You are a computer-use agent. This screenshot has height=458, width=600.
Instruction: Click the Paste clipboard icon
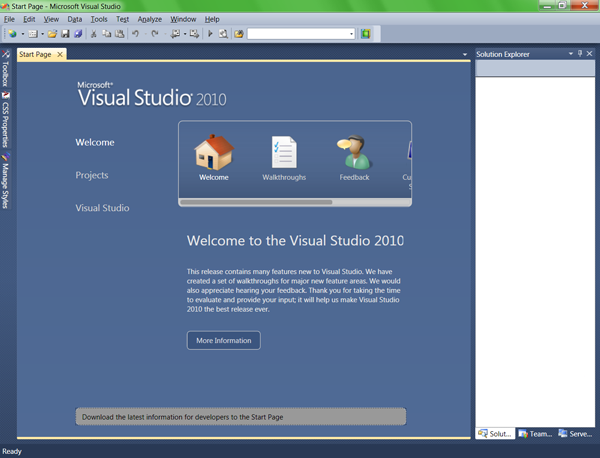click(x=120, y=34)
